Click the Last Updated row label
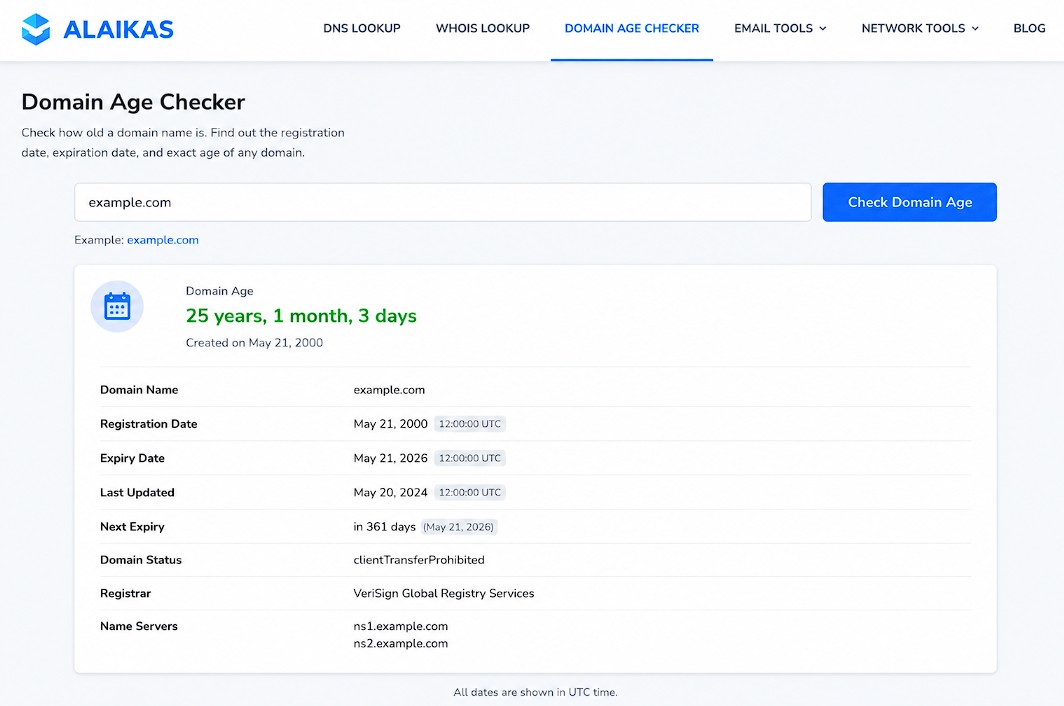 coord(137,493)
